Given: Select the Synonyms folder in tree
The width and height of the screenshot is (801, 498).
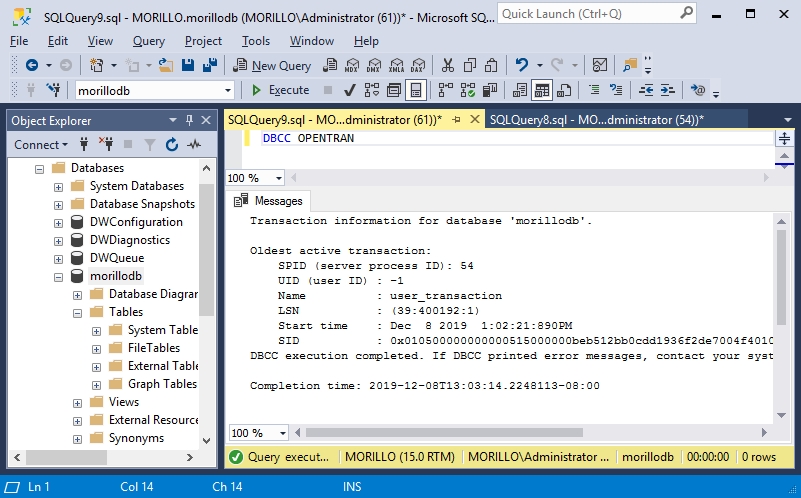Looking at the screenshot, I should (x=136, y=438).
